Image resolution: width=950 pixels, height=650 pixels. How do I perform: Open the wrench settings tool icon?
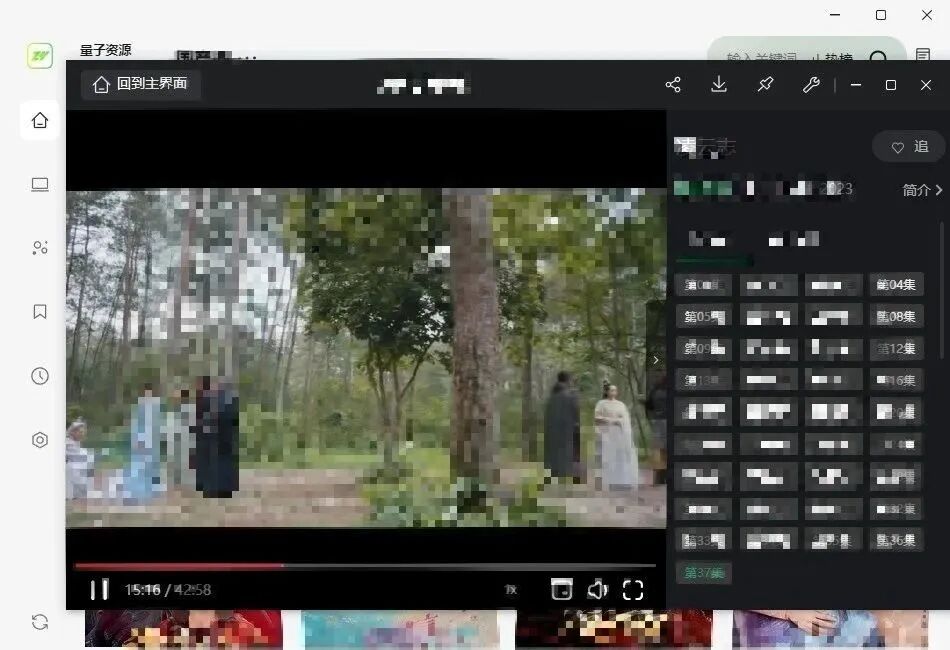click(x=811, y=84)
